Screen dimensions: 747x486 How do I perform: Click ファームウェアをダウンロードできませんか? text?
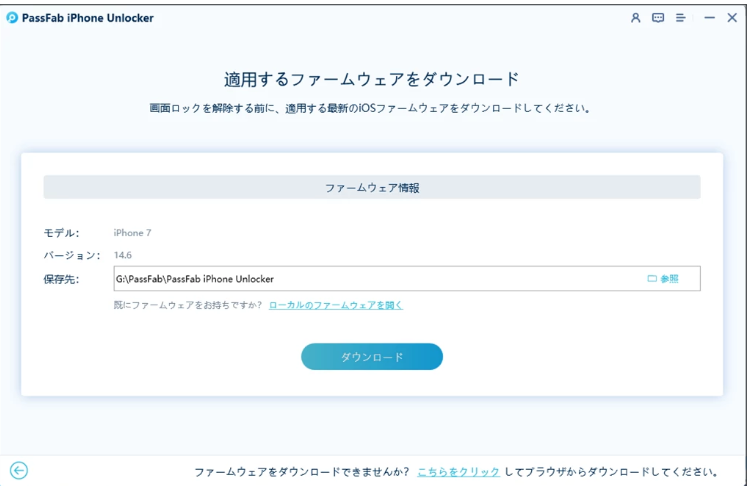pos(302,472)
